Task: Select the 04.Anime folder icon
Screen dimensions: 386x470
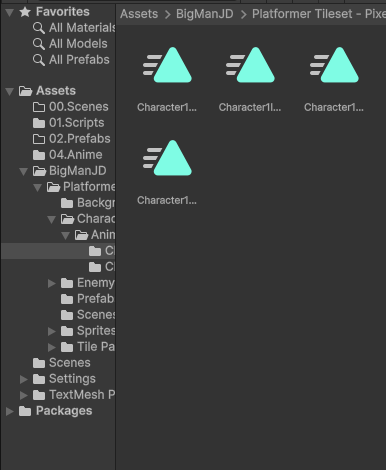Action: [39, 155]
